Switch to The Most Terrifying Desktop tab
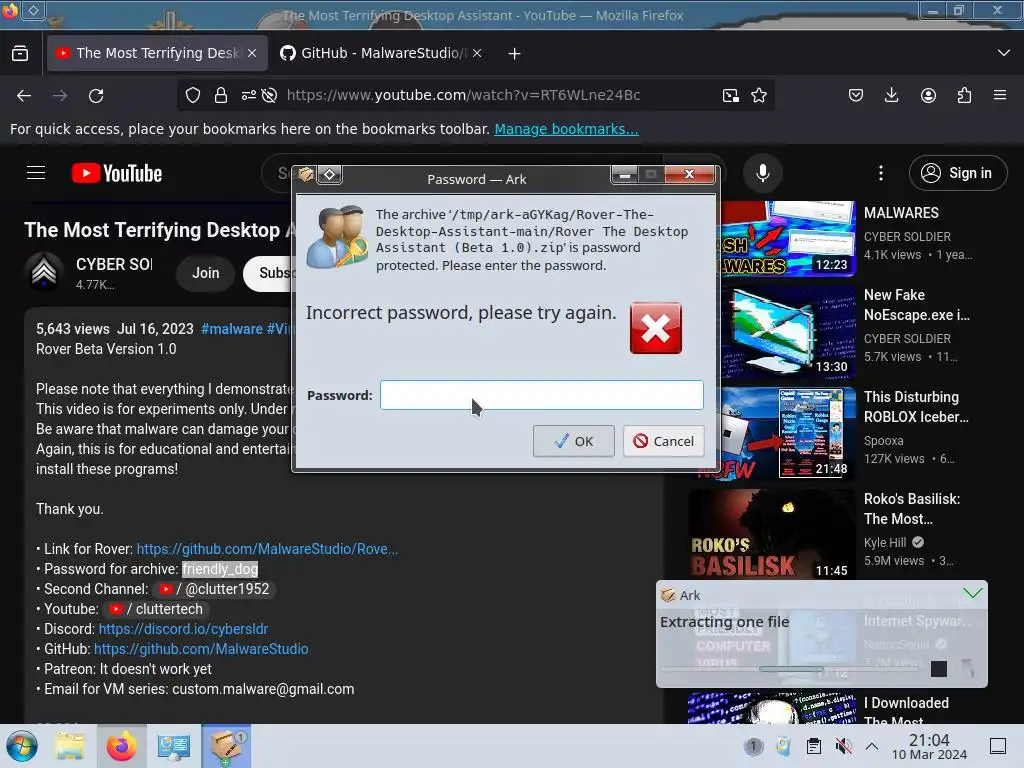 pos(157,53)
